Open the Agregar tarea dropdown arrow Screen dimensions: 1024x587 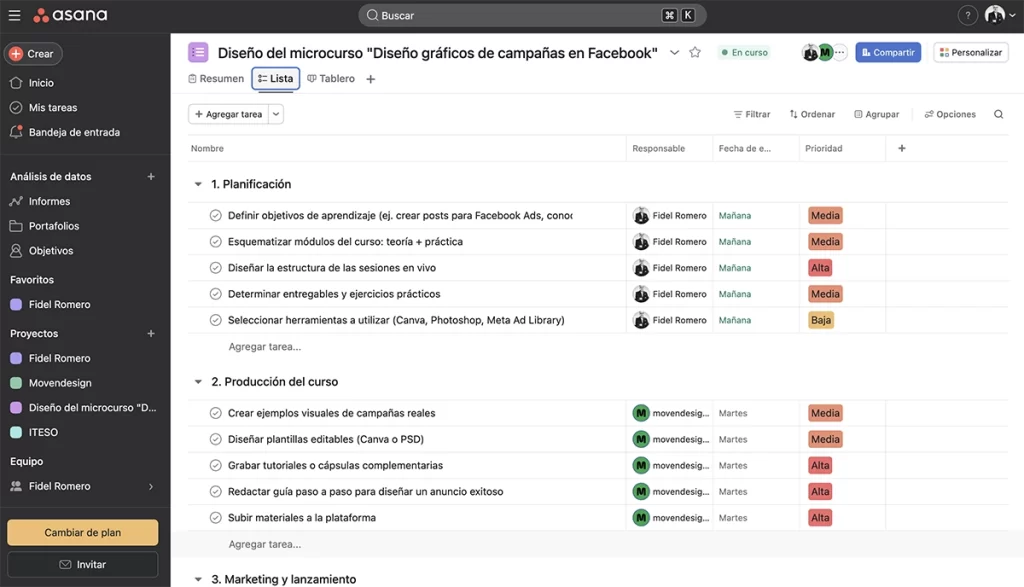tap(277, 115)
